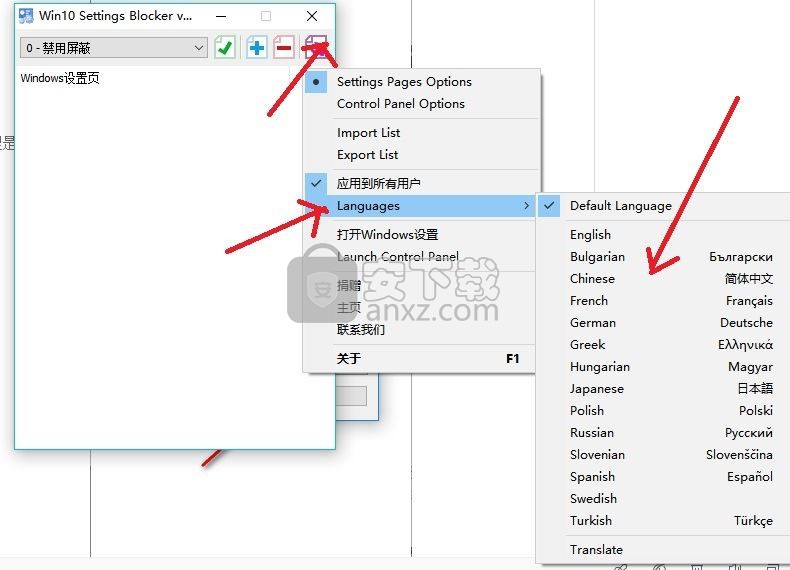Select Launch Control Panel entry
Viewport: 790px width, 570px height.
[x=420, y=257]
